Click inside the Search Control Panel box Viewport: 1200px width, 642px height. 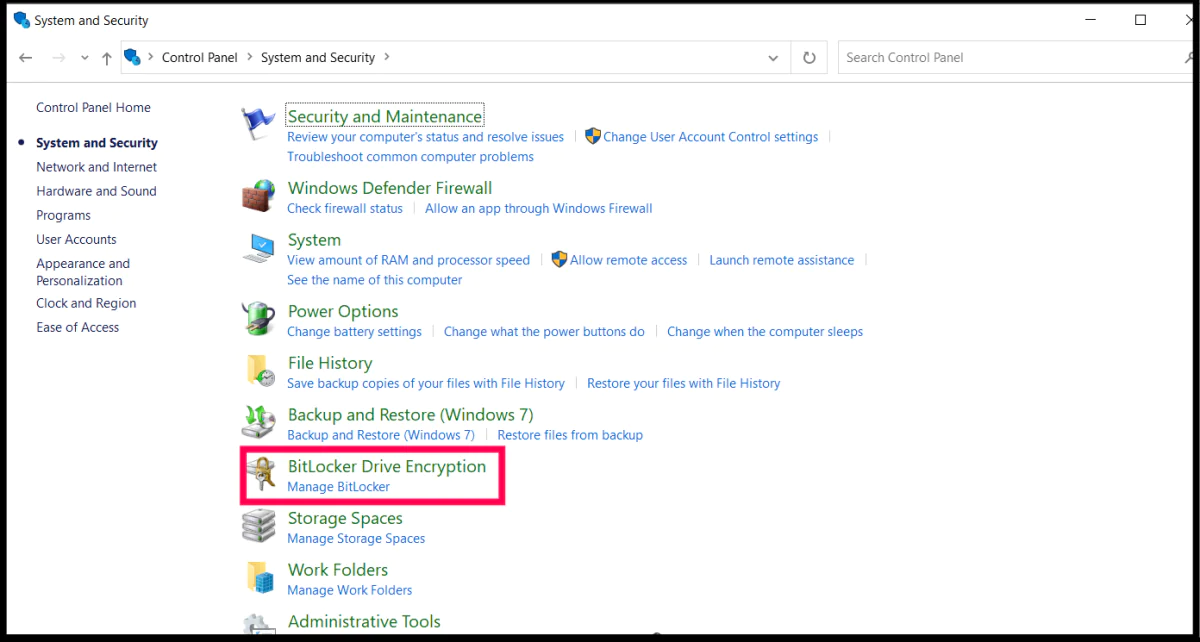click(x=950, y=57)
